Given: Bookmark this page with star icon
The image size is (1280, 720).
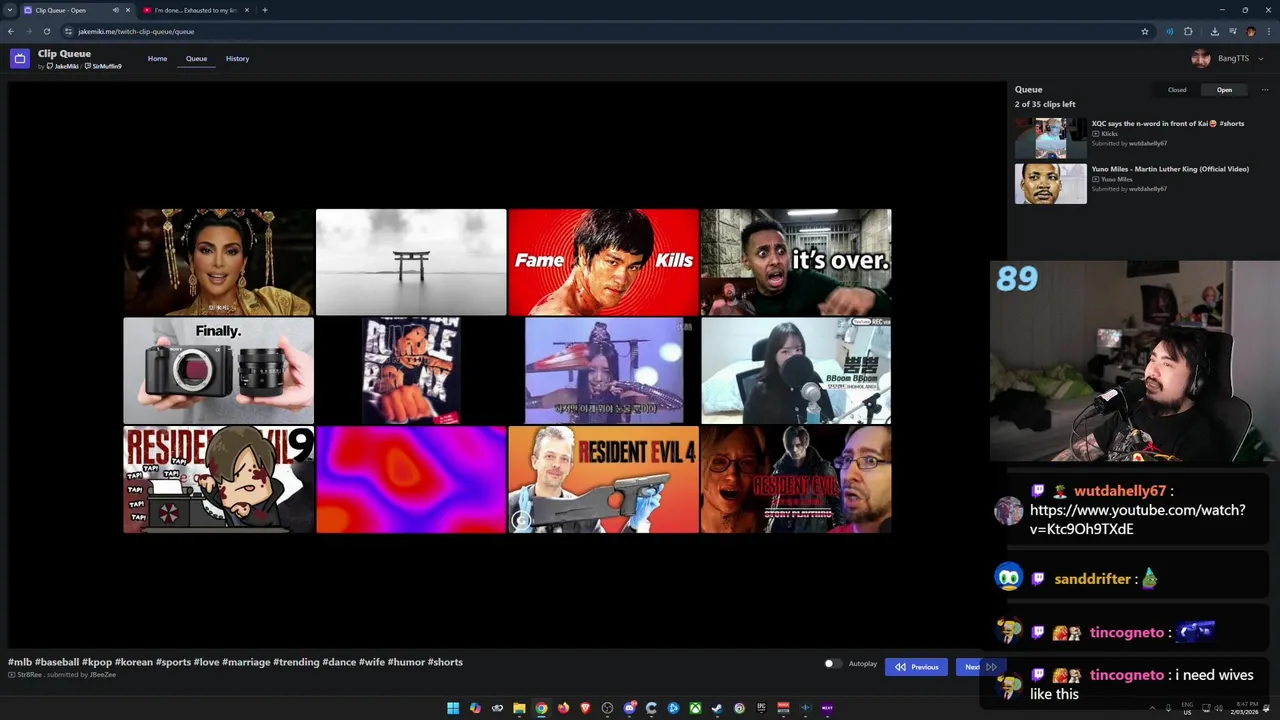Looking at the screenshot, I should pyautogui.click(x=1145, y=31).
